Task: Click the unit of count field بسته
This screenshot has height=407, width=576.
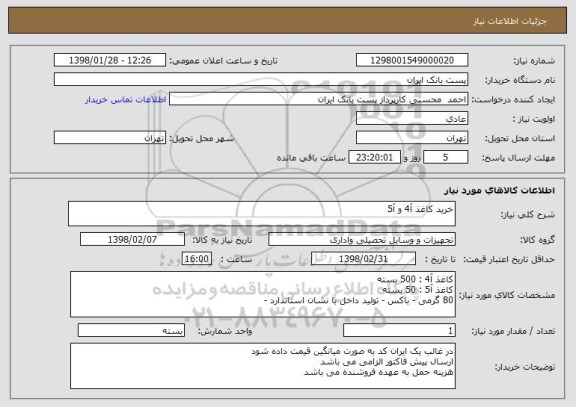Action: pos(131,330)
